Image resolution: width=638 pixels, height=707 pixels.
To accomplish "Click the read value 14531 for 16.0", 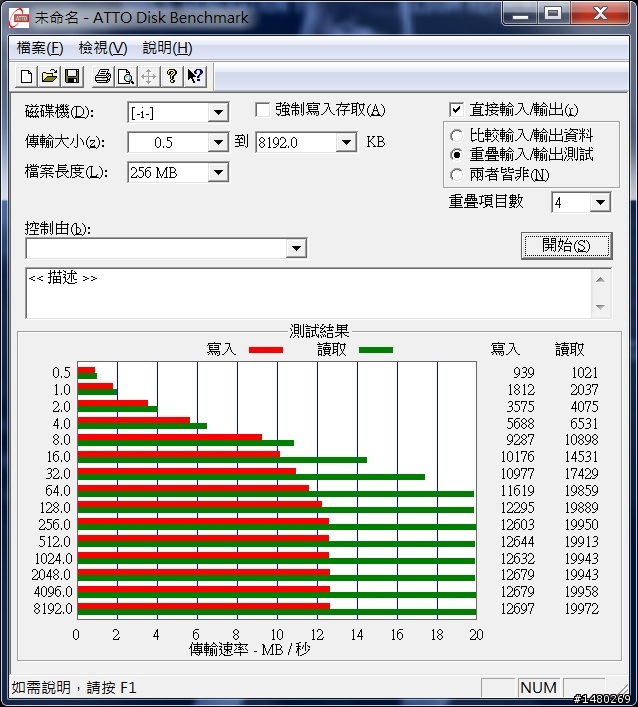I will pyautogui.click(x=582, y=457).
